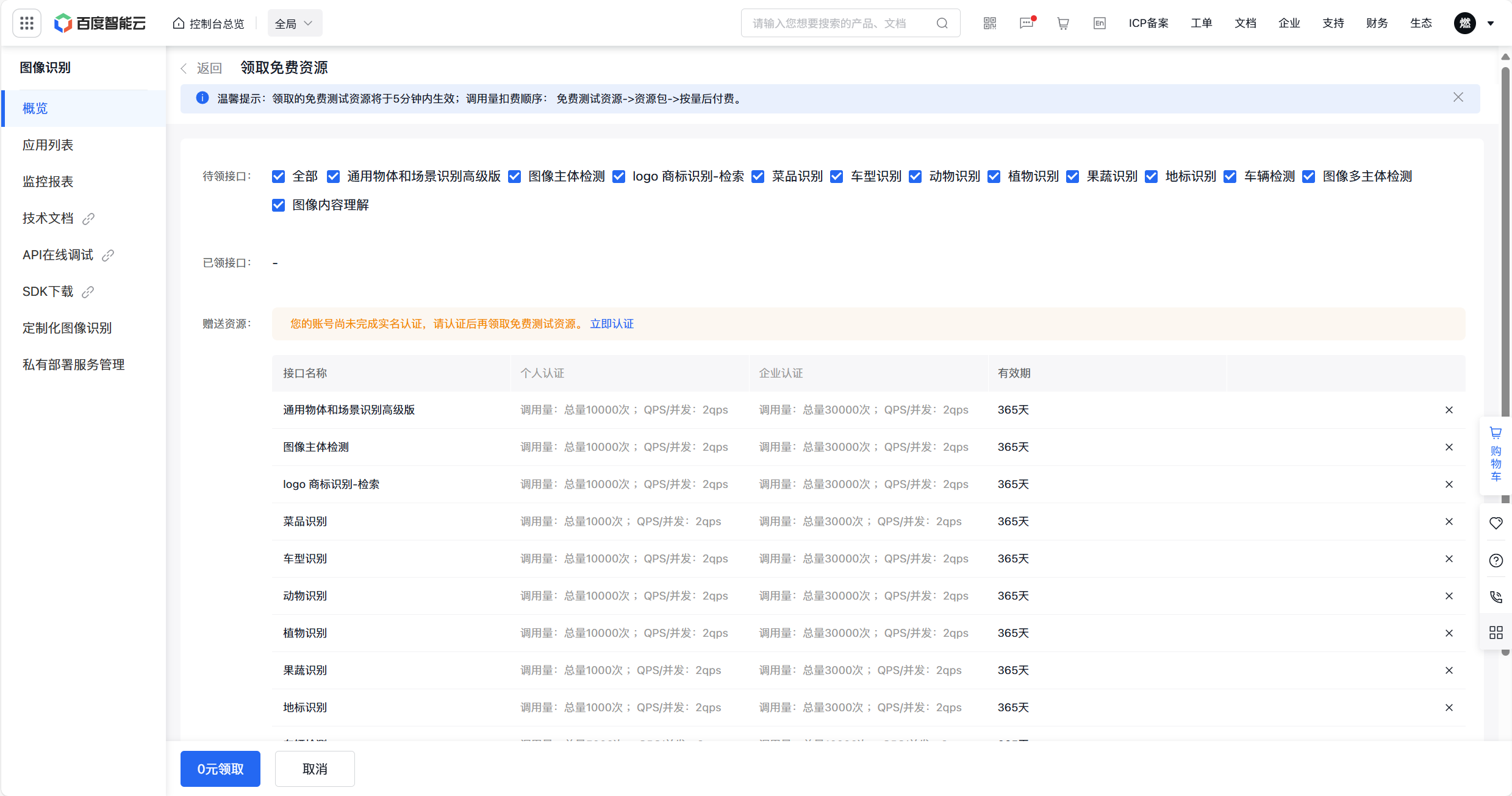Image resolution: width=1512 pixels, height=796 pixels.
Task: Remove the logo 商标识别-检索 row
Action: pos(1449,484)
